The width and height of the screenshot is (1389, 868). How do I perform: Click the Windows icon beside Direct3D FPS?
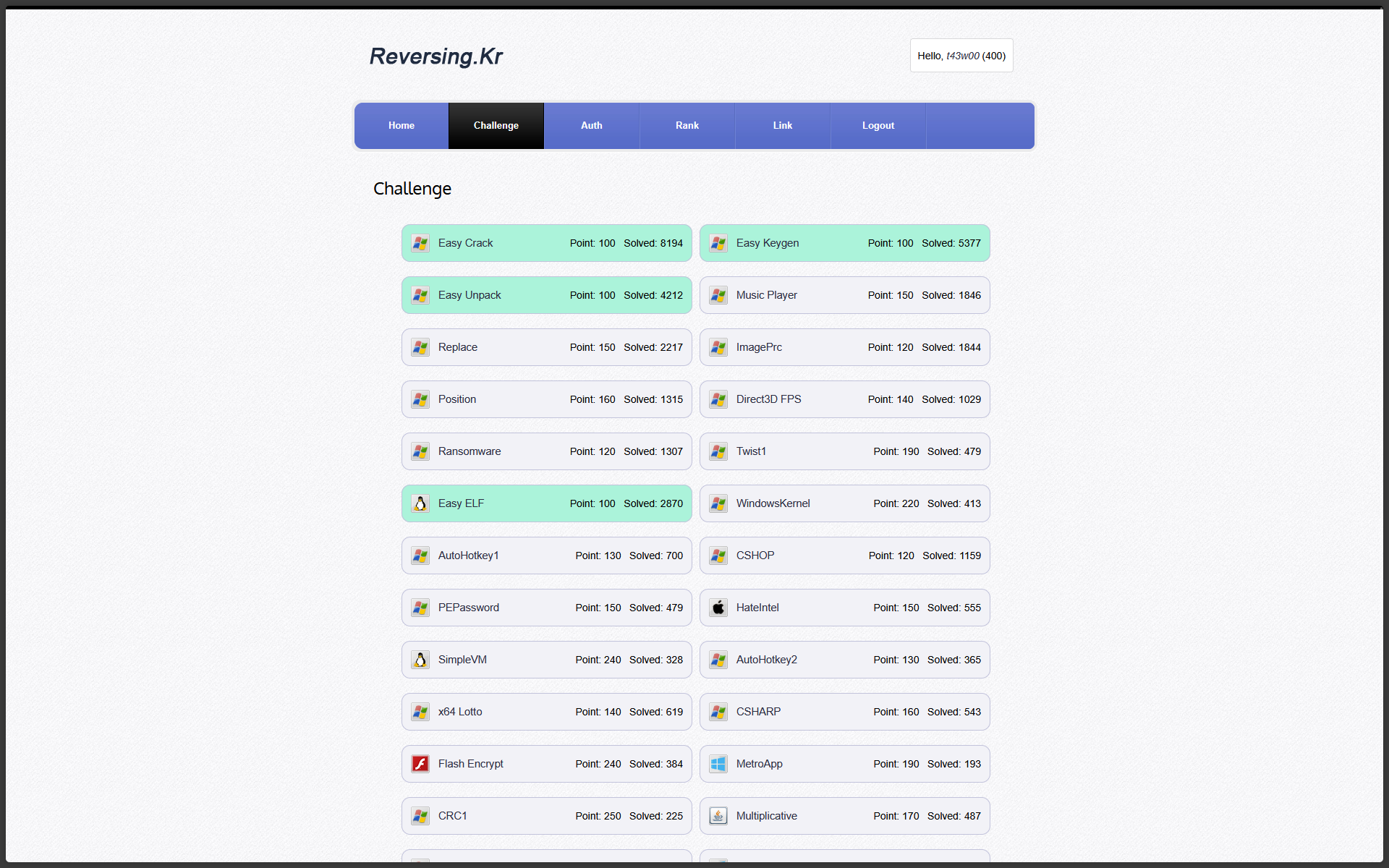718,400
